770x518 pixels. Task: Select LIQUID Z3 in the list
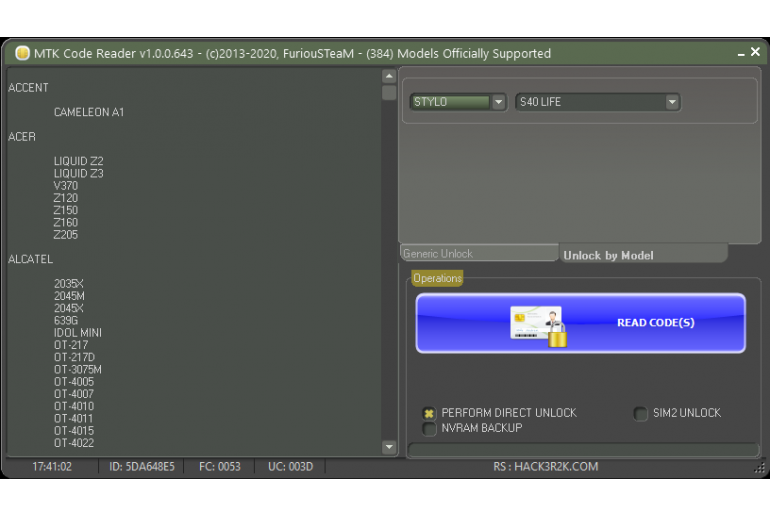pyautogui.click(x=79, y=173)
